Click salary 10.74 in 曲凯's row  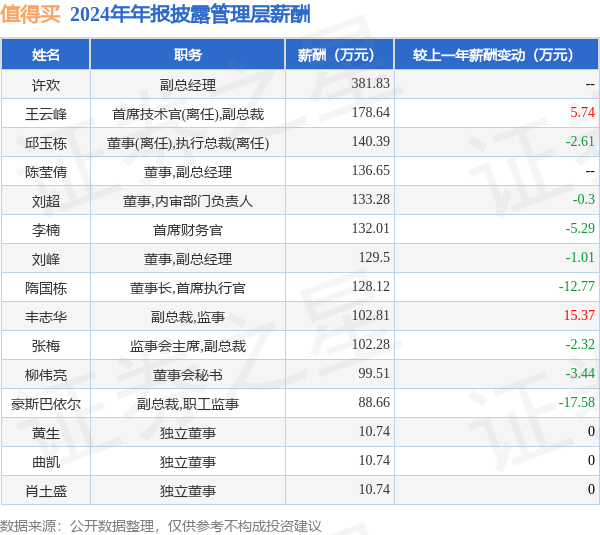point(374,460)
